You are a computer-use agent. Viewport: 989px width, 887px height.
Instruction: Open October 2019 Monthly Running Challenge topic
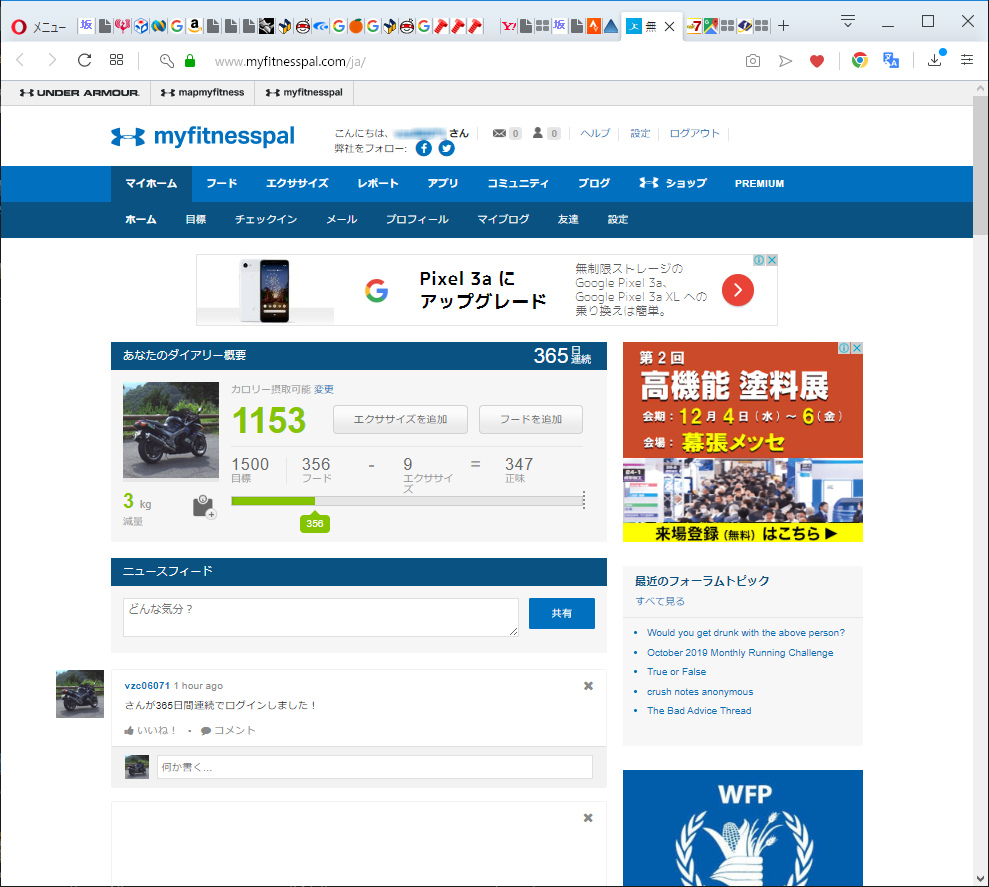coord(740,652)
